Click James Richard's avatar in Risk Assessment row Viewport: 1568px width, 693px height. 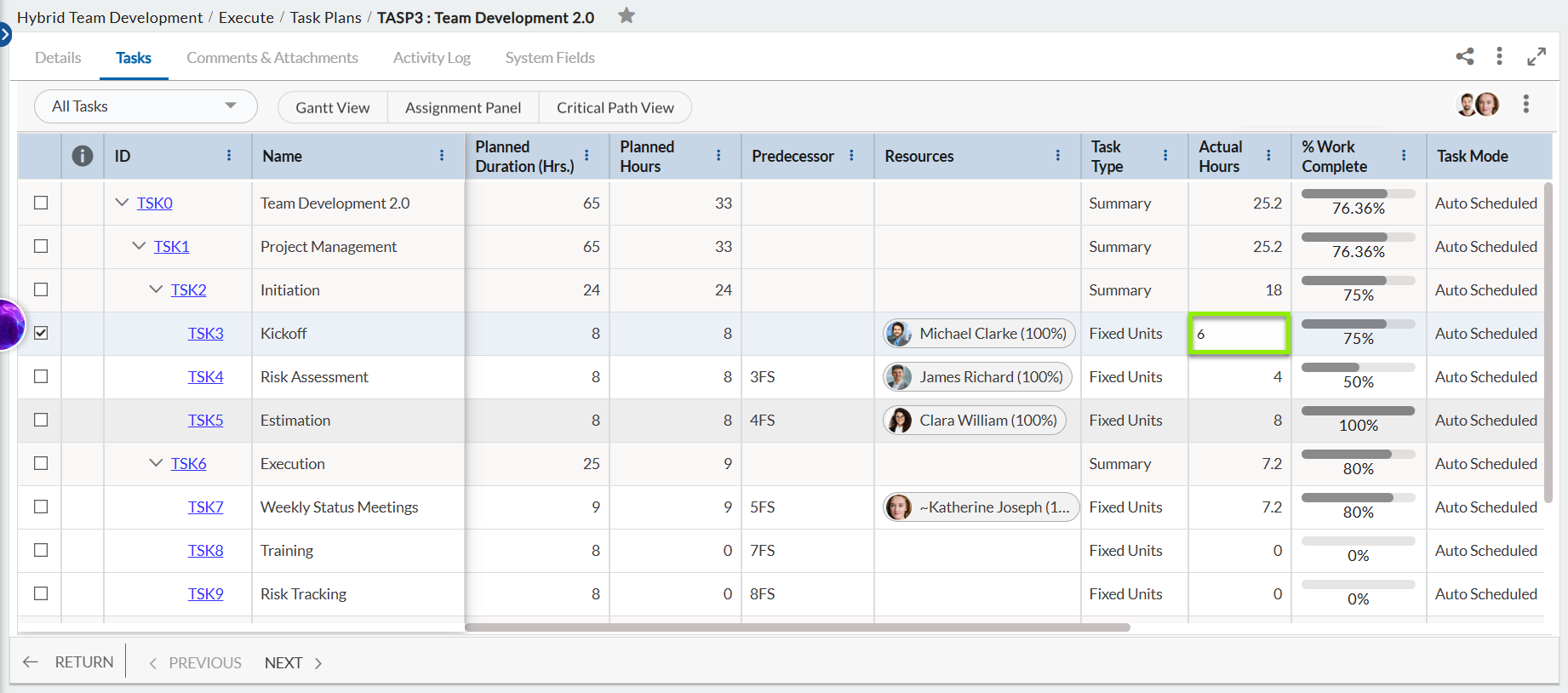(898, 377)
